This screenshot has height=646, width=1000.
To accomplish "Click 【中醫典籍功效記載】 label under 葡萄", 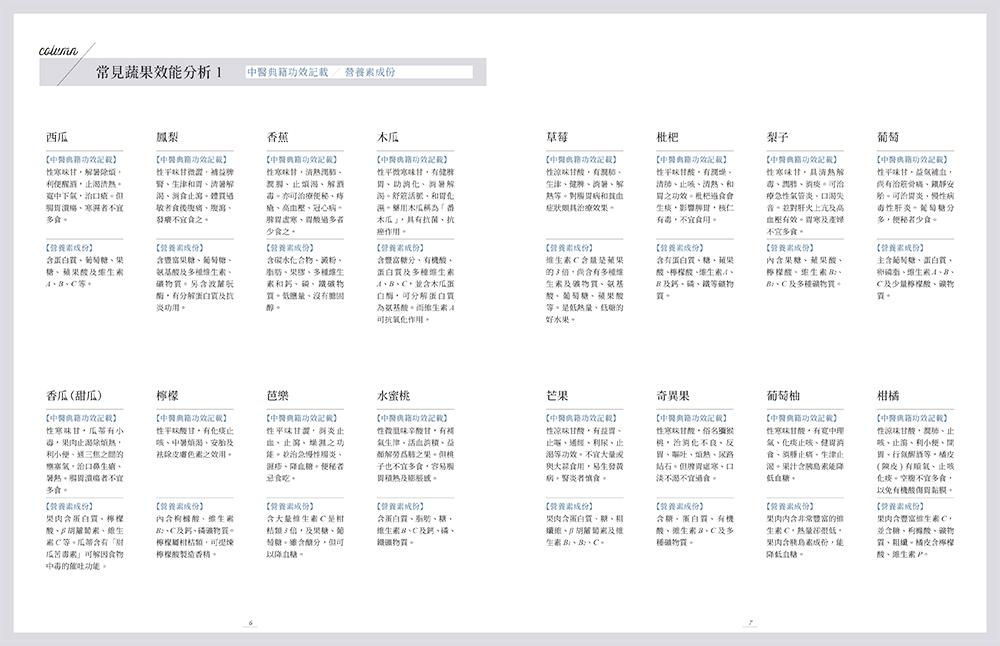I will (913, 159).
